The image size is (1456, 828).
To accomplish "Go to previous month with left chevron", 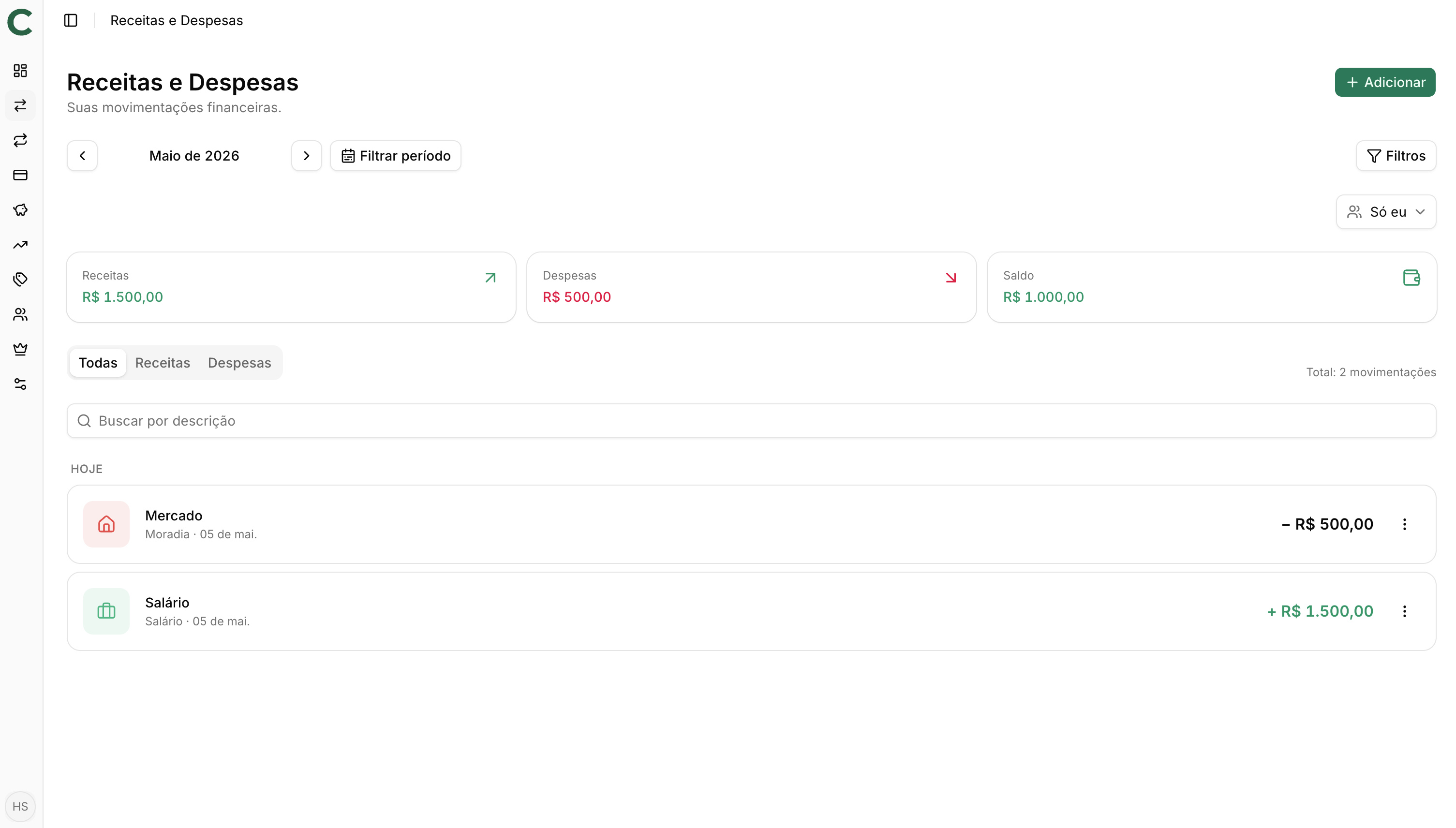I will point(82,156).
